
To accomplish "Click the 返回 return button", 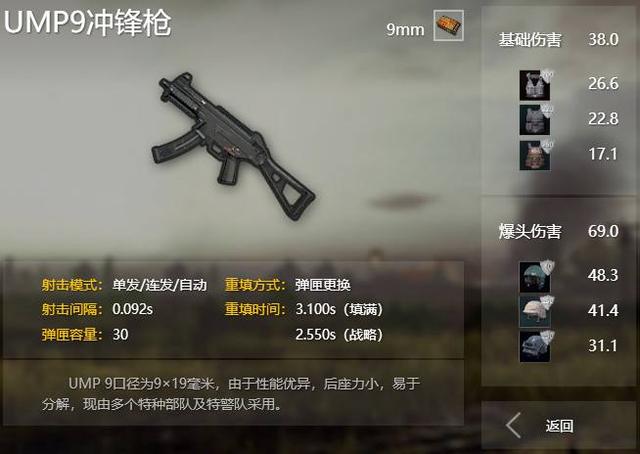I will (558, 425).
